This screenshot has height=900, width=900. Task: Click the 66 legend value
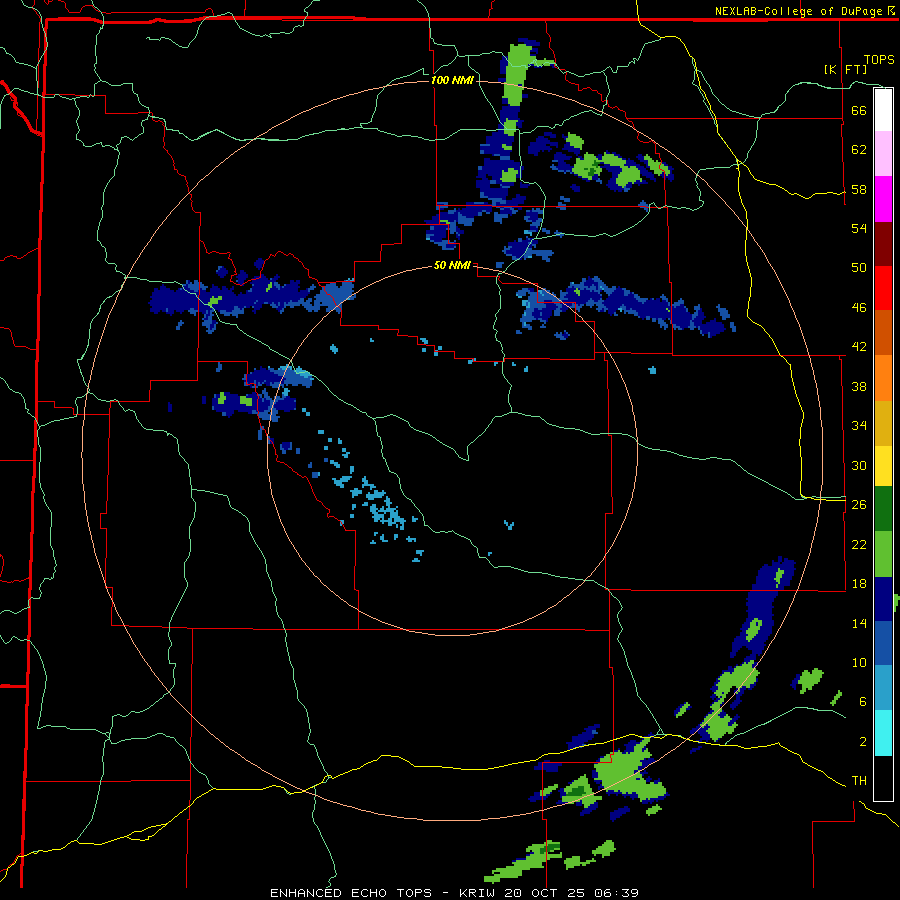tap(859, 110)
